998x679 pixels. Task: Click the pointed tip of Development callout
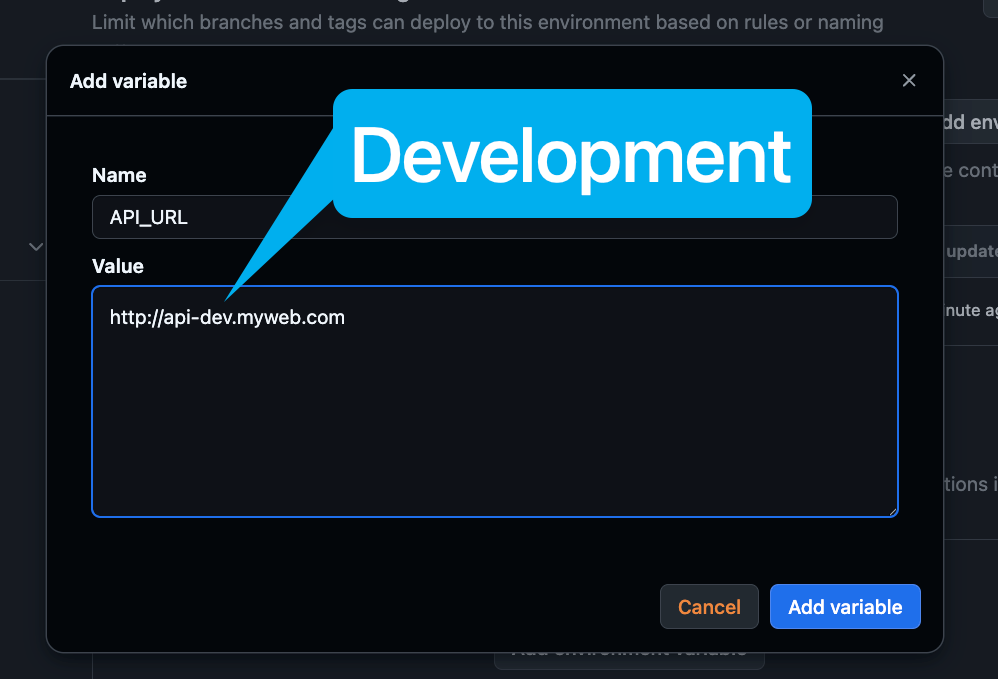click(x=230, y=297)
